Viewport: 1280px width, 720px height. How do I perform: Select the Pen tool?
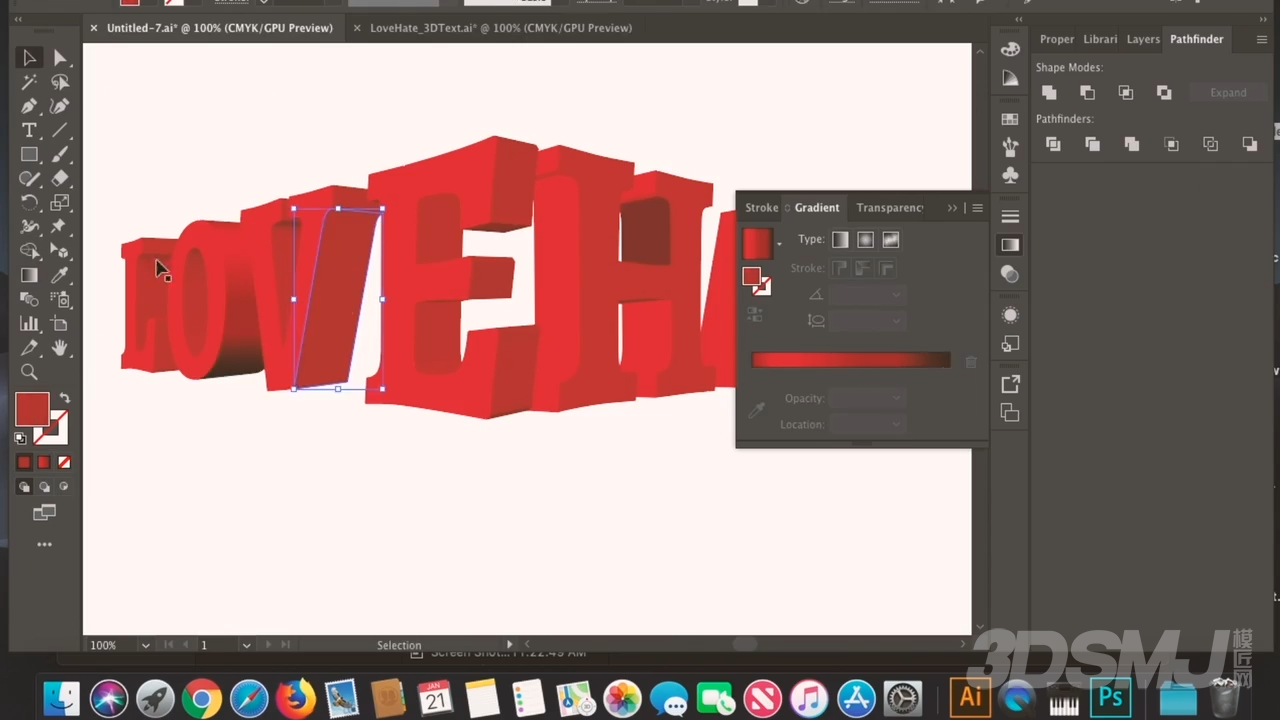pyautogui.click(x=29, y=106)
